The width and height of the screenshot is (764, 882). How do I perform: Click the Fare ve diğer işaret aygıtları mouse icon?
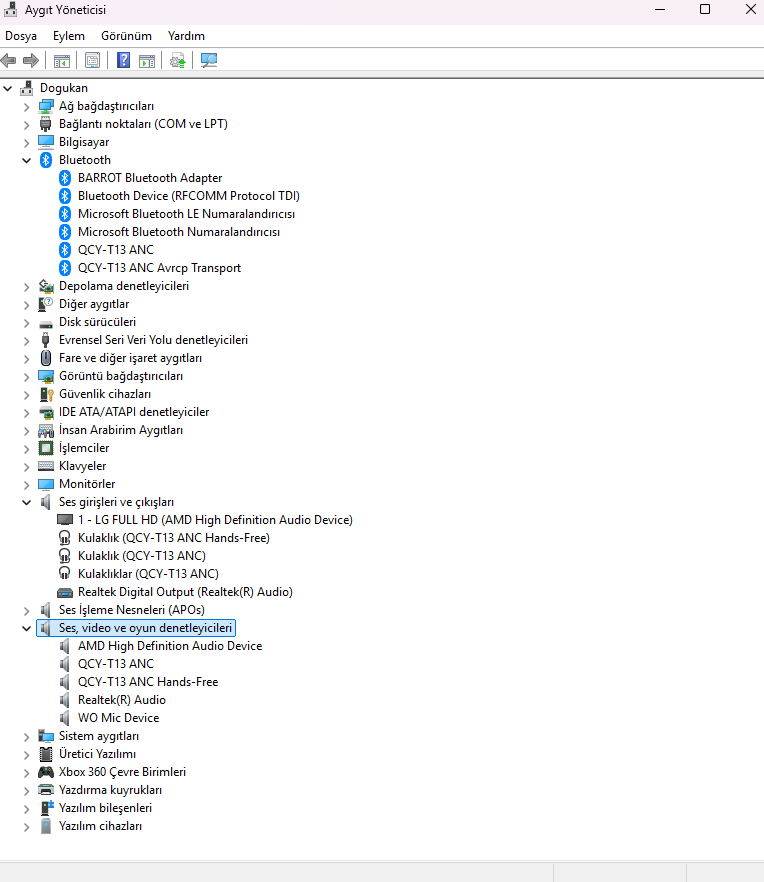click(x=46, y=358)
